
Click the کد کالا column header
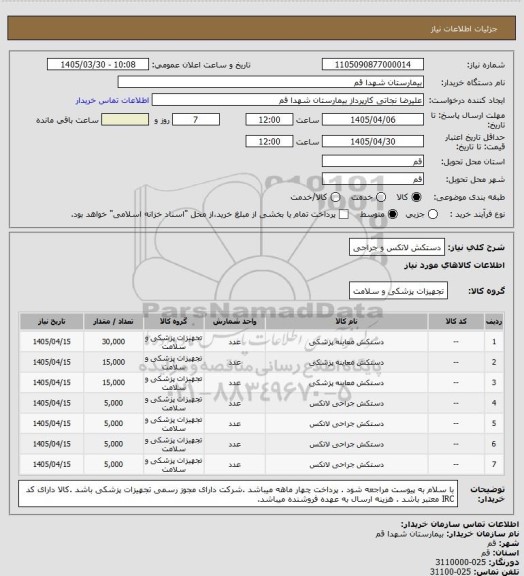[x=456, y=322]
